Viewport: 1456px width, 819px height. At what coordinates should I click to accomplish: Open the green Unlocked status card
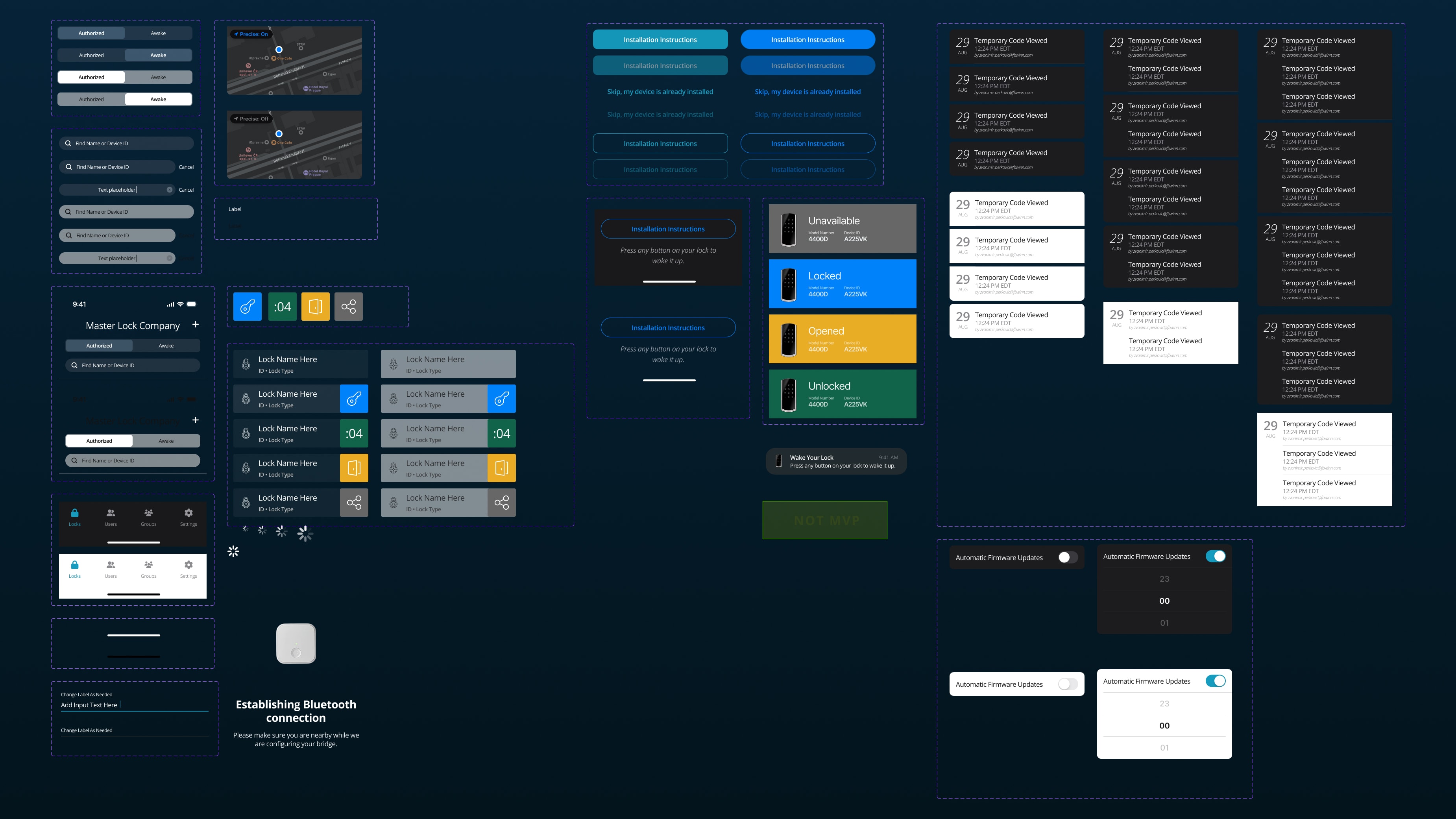tap(842, 394)
